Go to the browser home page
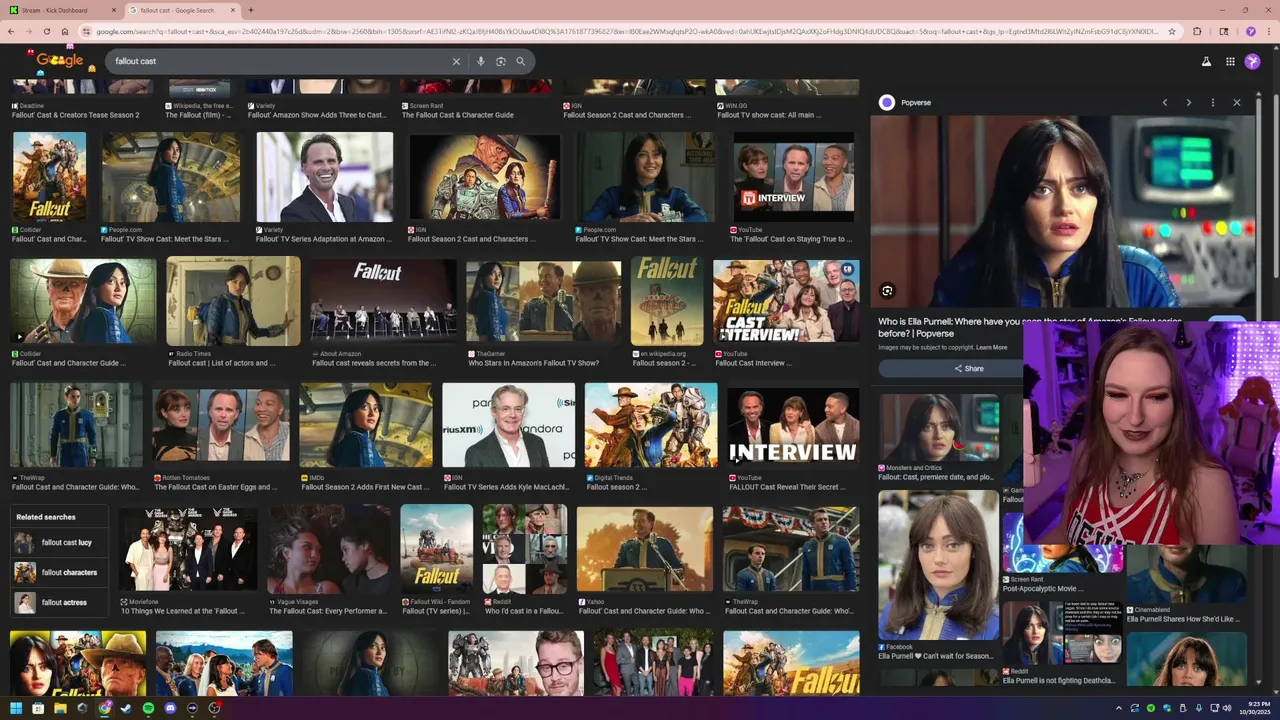Screen dimensions: 1280x720 pyautogui.click(x=65, y=31)
